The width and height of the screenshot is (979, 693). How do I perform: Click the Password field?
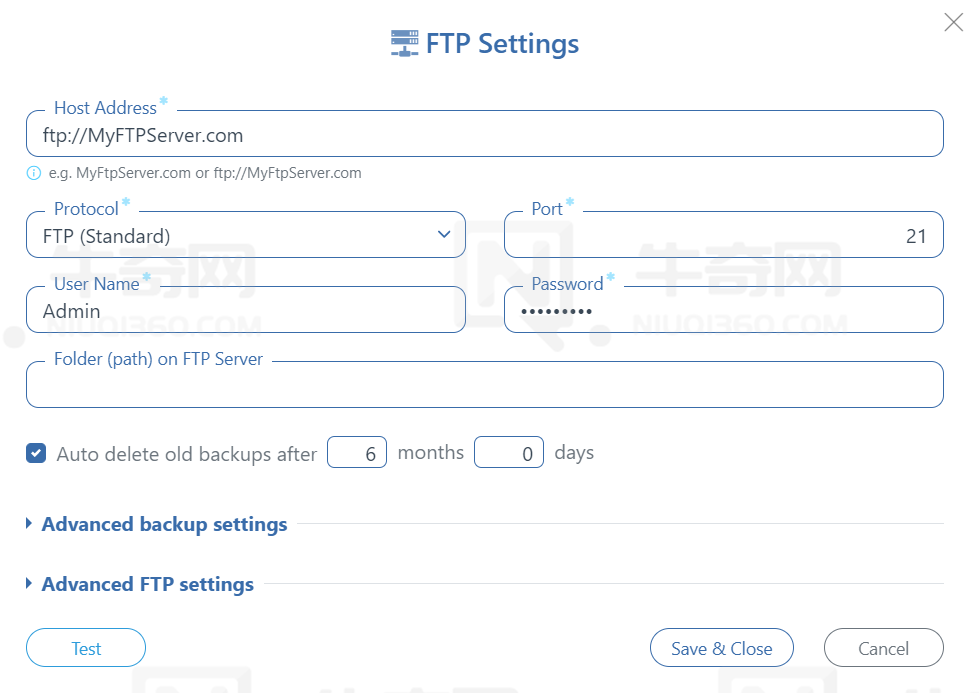[x=724, y=310]
